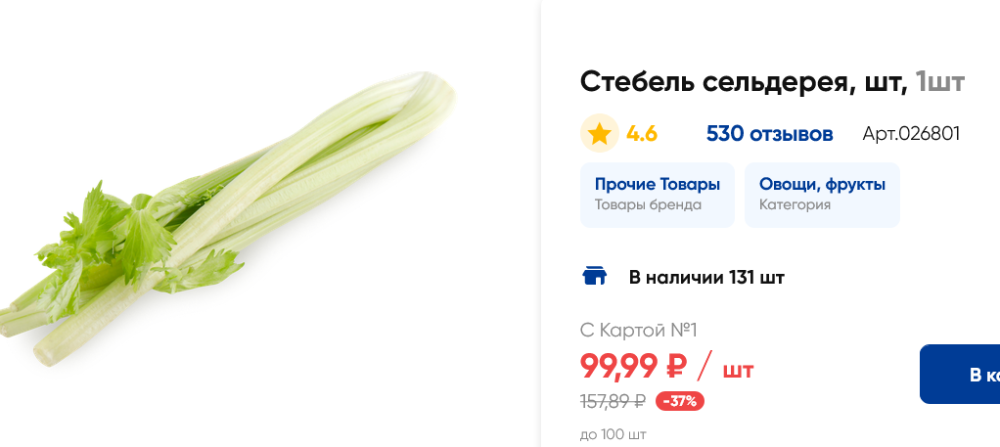This screenshot has height=447, width=1000.
Task: Click the article number Арт.026801
Action: [911, 134]
